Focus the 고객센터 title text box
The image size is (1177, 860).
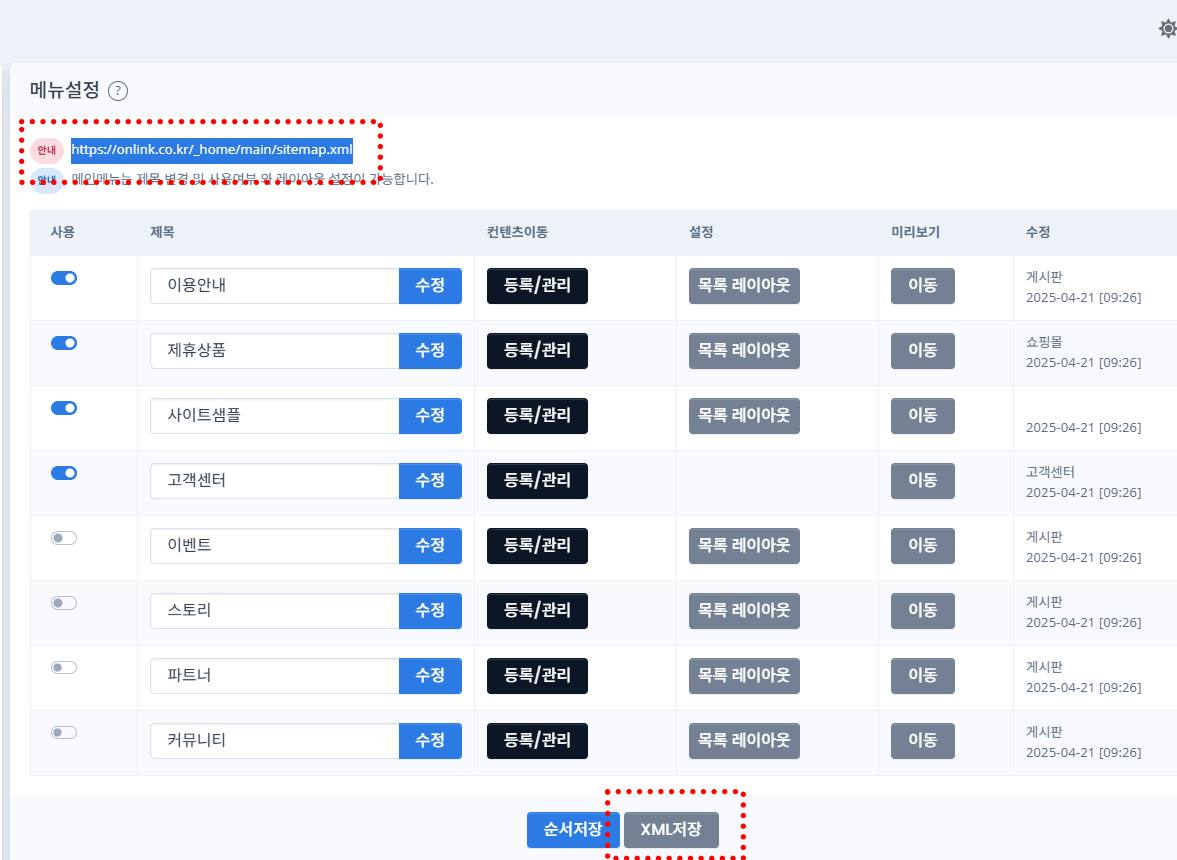click(274, 480)
